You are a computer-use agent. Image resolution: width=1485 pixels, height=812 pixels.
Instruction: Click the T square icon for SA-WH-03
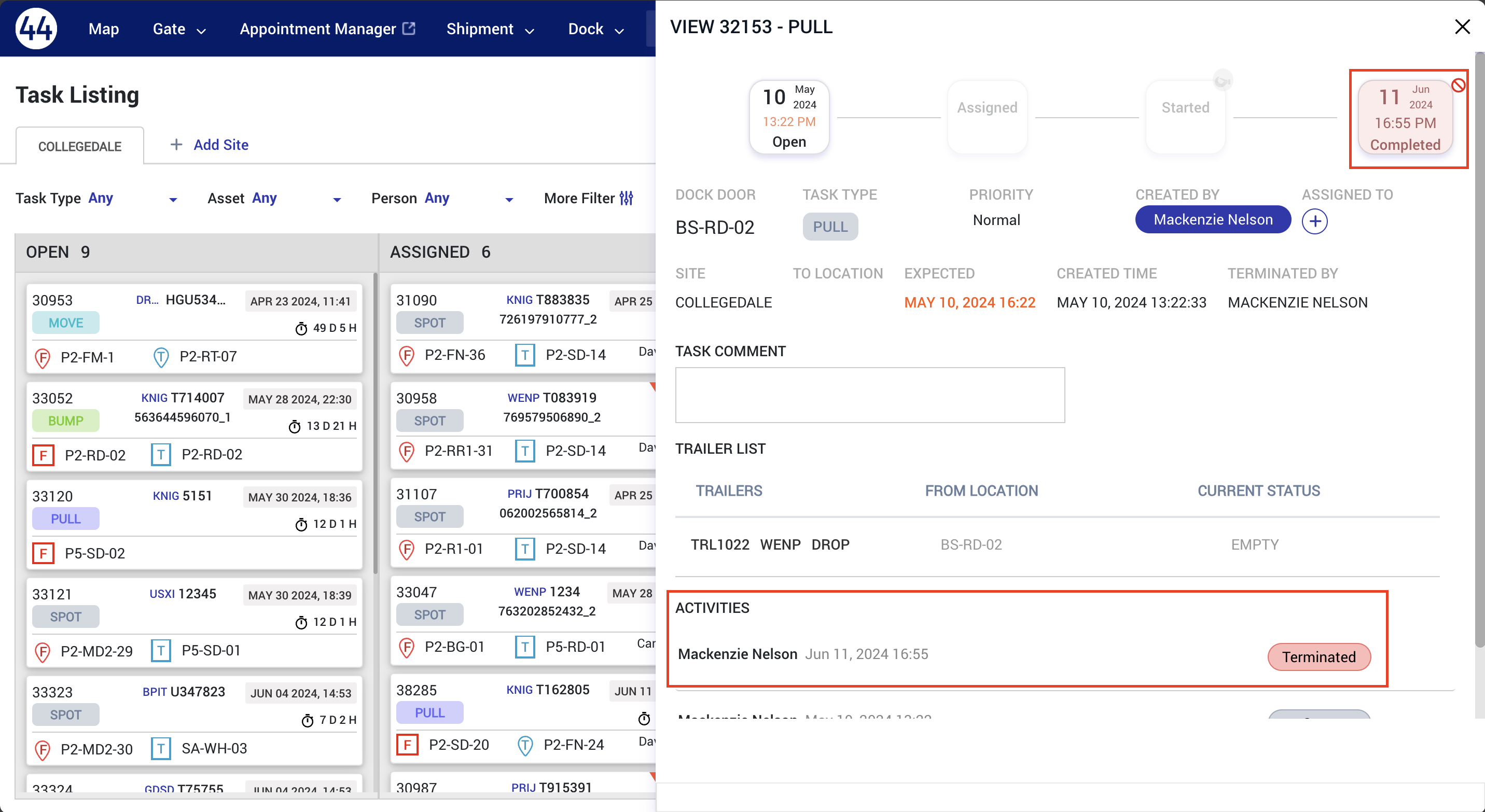coord(161,749)
